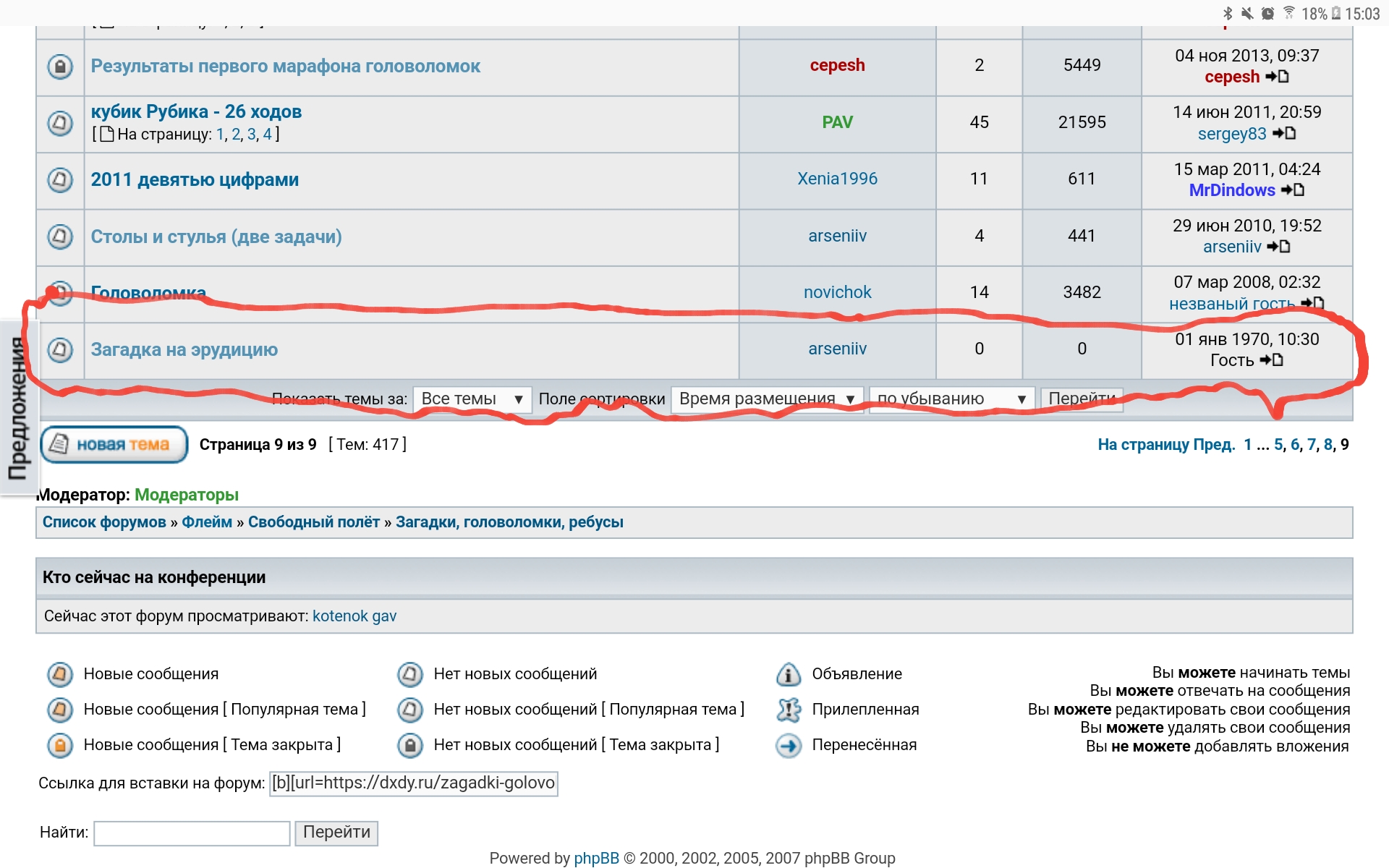The height and width of the screenshot is (868, 1389).
Task: Click topic icon of Загадка на эрудицию
Action: [60, 349]
